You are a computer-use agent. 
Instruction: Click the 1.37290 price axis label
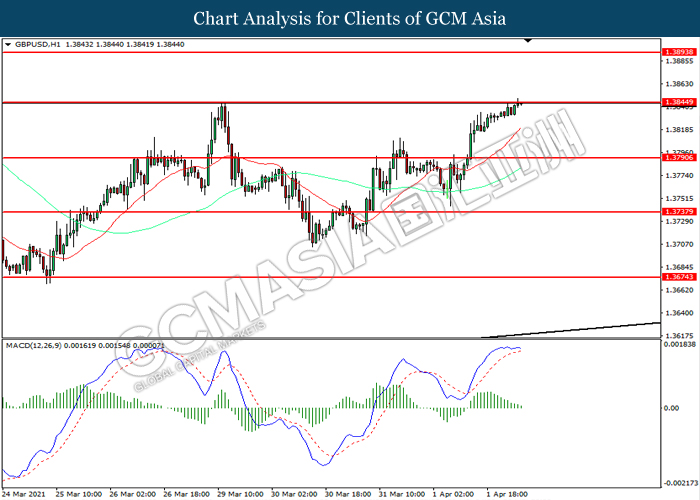click(679, 221)
